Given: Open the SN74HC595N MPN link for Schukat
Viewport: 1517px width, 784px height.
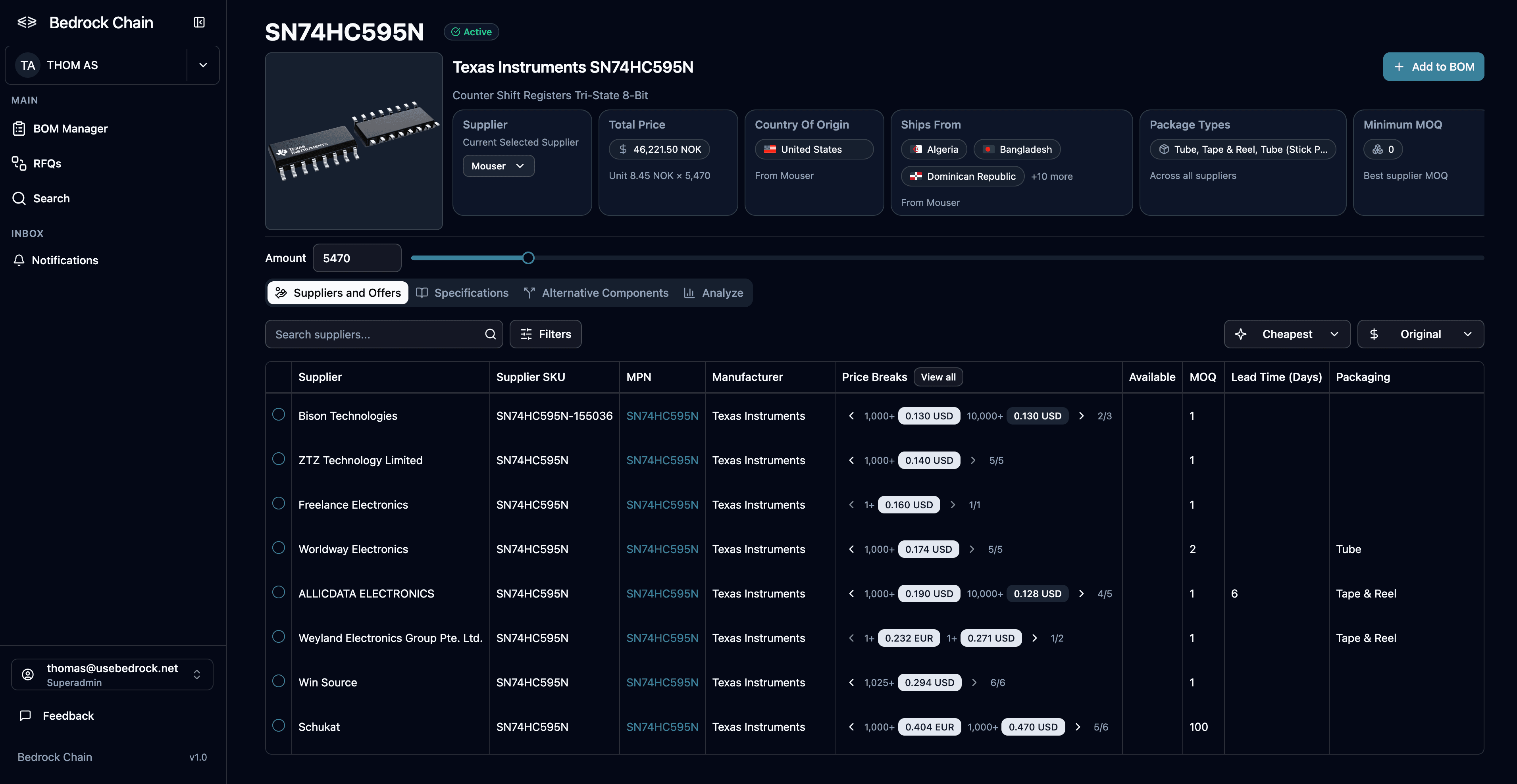Looking at the screenshot, I should pos(662,727).
